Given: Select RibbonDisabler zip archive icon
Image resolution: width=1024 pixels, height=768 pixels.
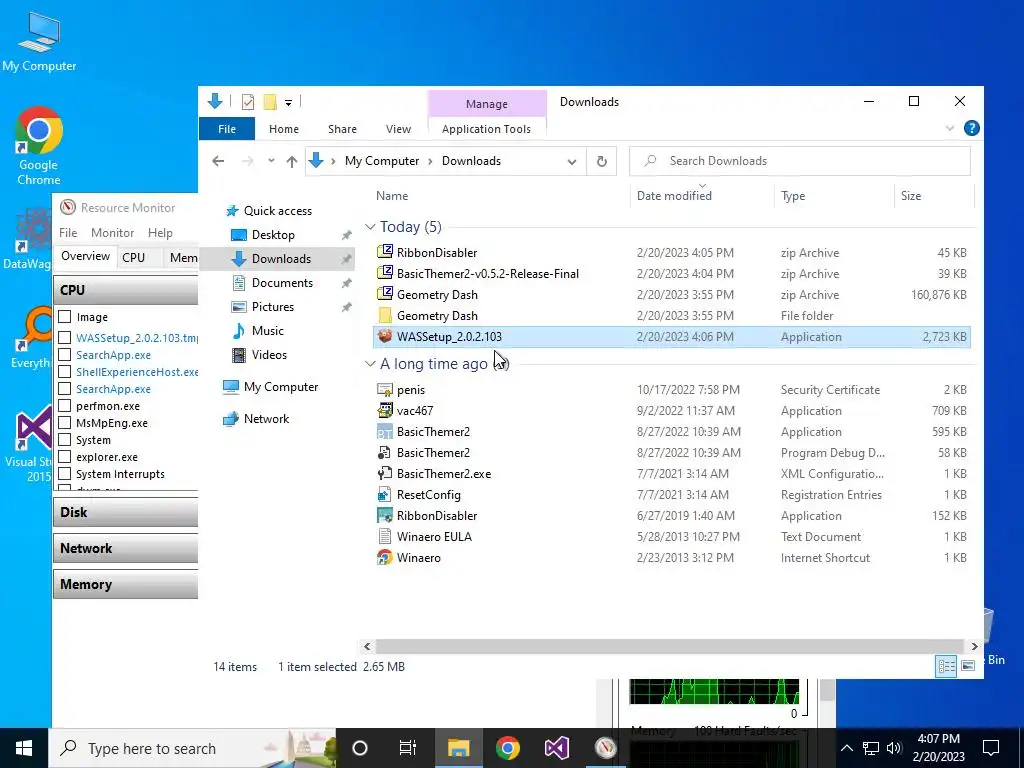Looking at the screenshot, I should coord(385,252).
